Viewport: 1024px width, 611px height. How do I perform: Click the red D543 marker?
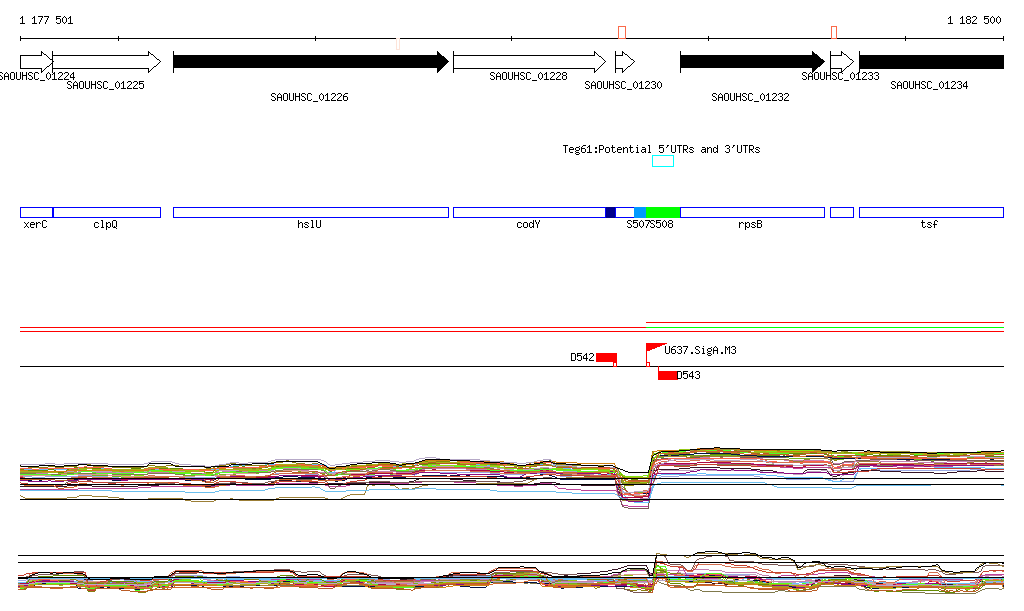click(x=667, y=375)
